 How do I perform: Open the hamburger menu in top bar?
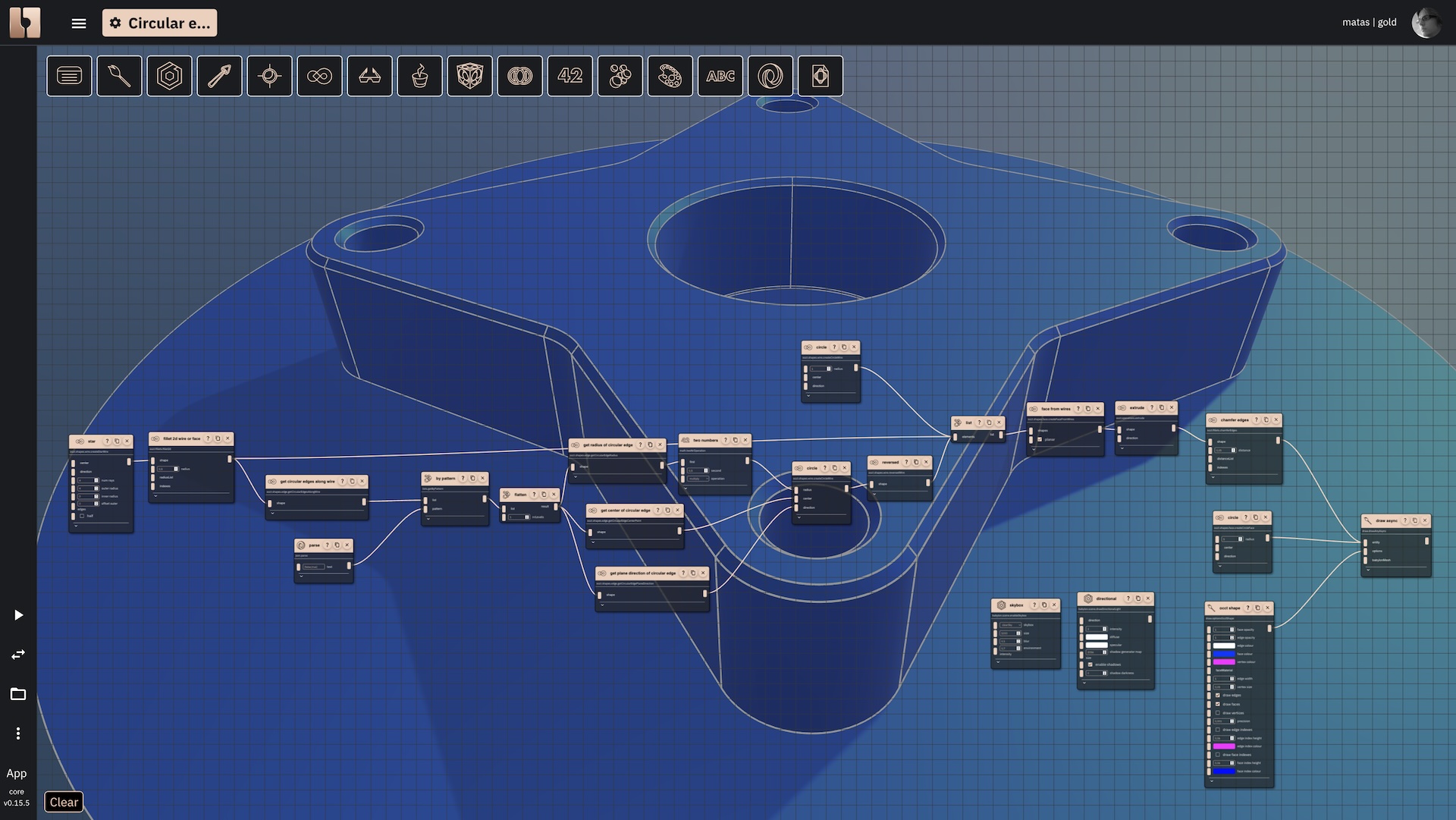(x=79, y=24)
